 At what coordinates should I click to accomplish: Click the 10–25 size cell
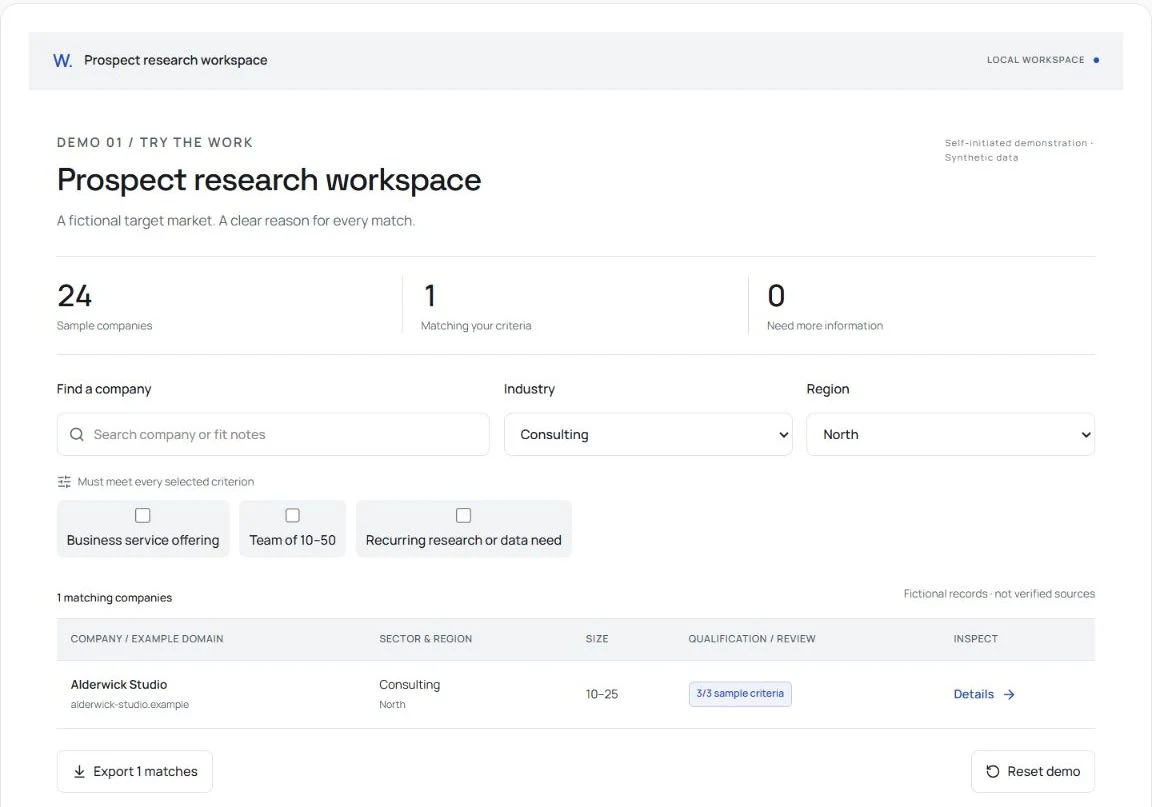[602, 695]
